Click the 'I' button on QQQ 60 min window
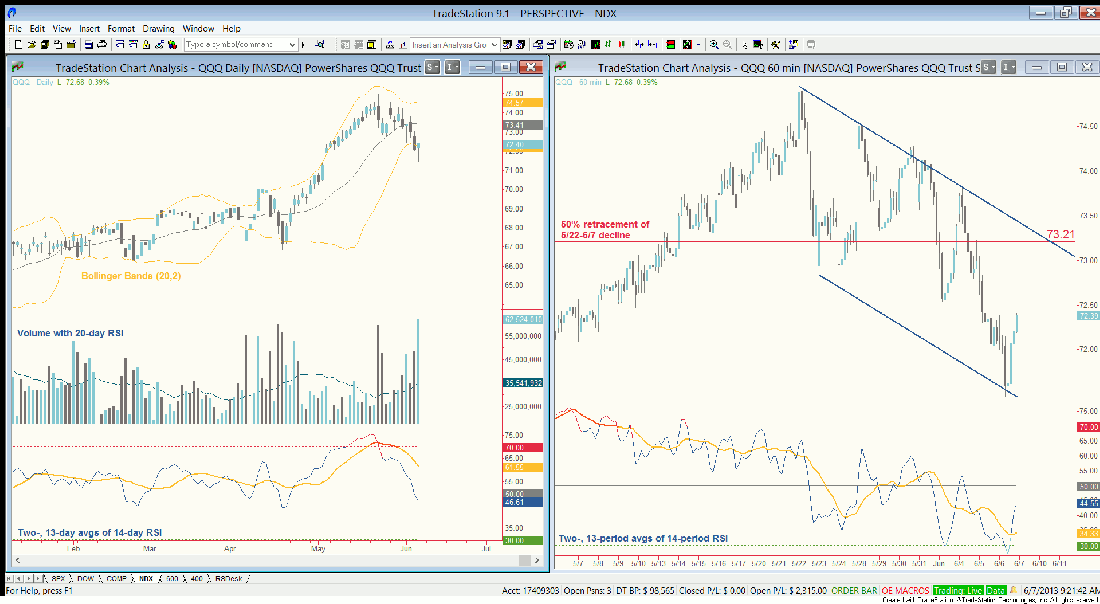1100x604 pixels. [x=1009, y=67]
